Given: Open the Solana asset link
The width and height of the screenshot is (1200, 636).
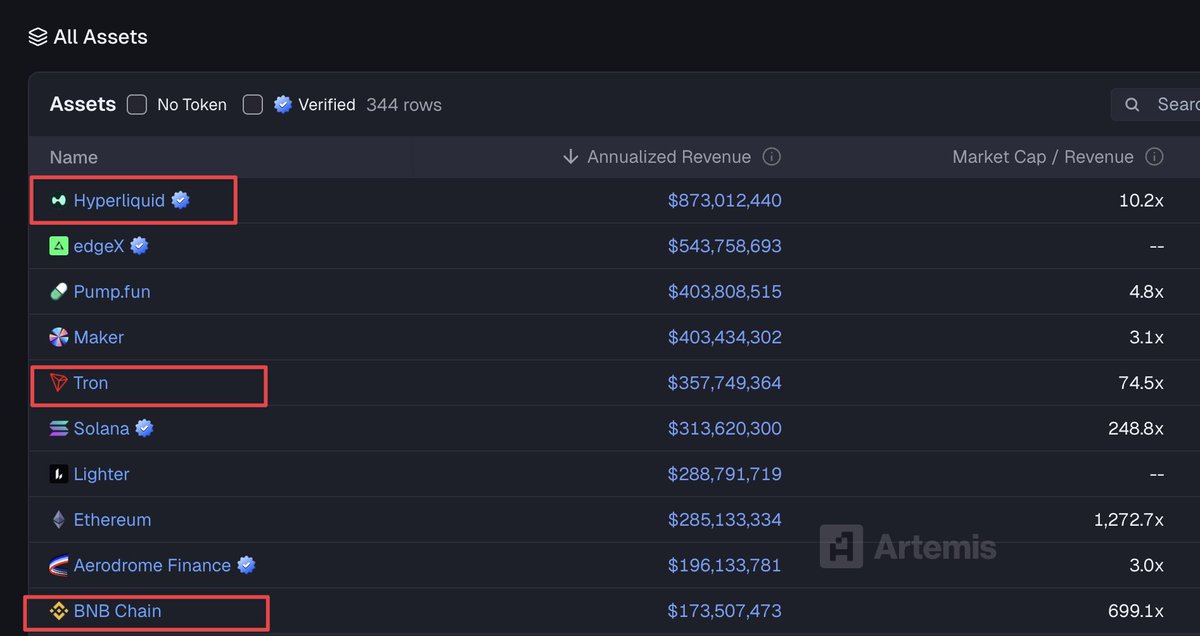Looking at the screenshot, I should tap(101, 429).
